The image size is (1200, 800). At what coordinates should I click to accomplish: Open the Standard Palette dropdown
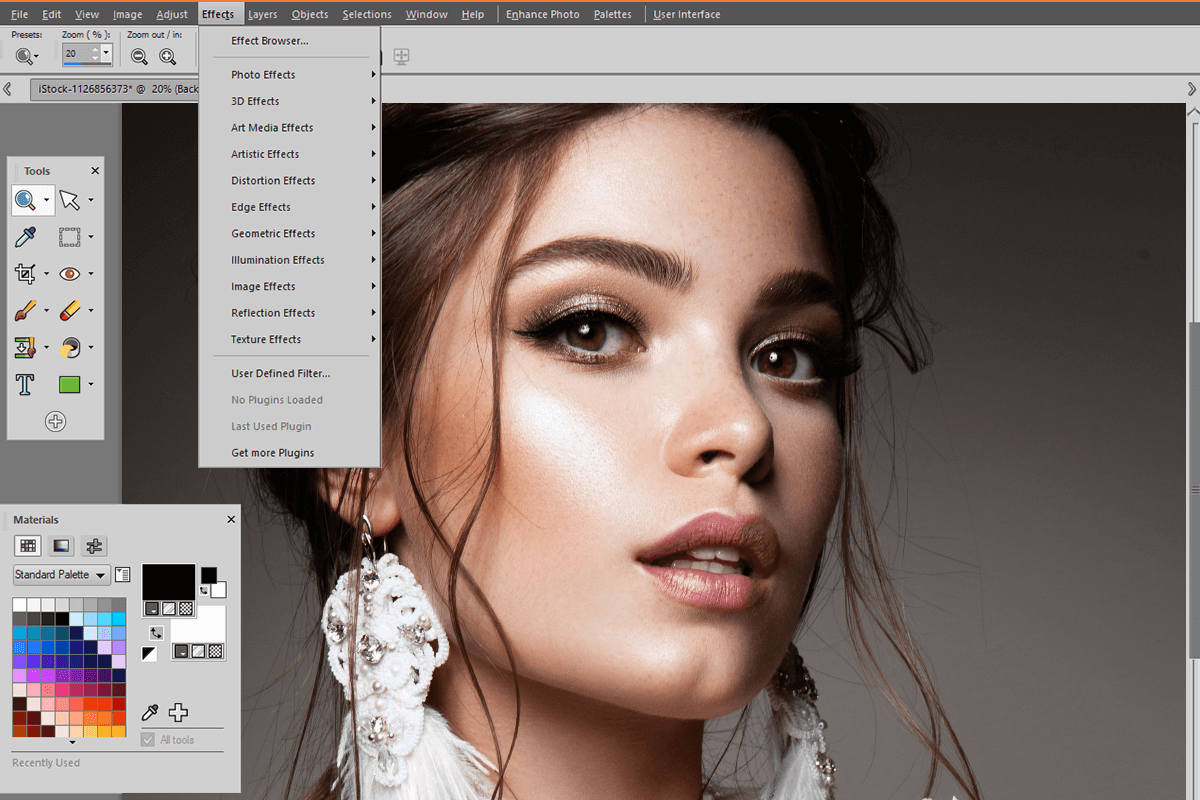tap(60, 574)
